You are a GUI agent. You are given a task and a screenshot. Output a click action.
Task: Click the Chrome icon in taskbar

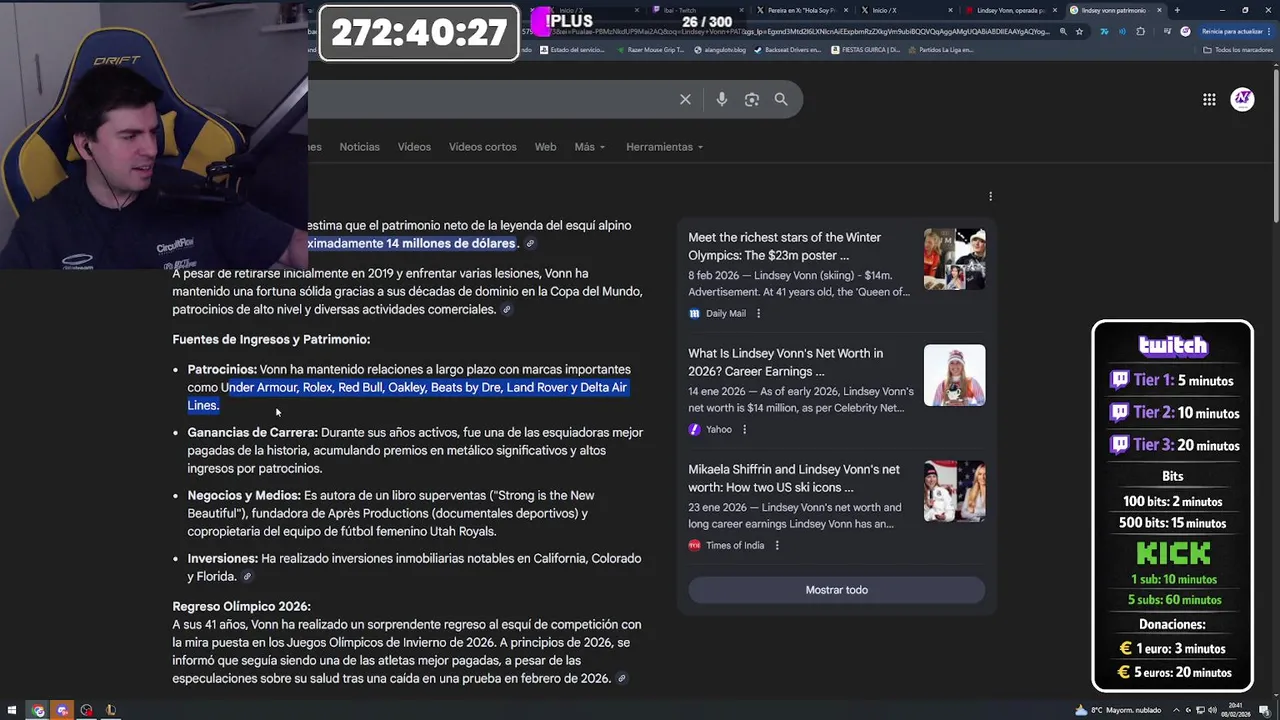click(x=38, y=710)
